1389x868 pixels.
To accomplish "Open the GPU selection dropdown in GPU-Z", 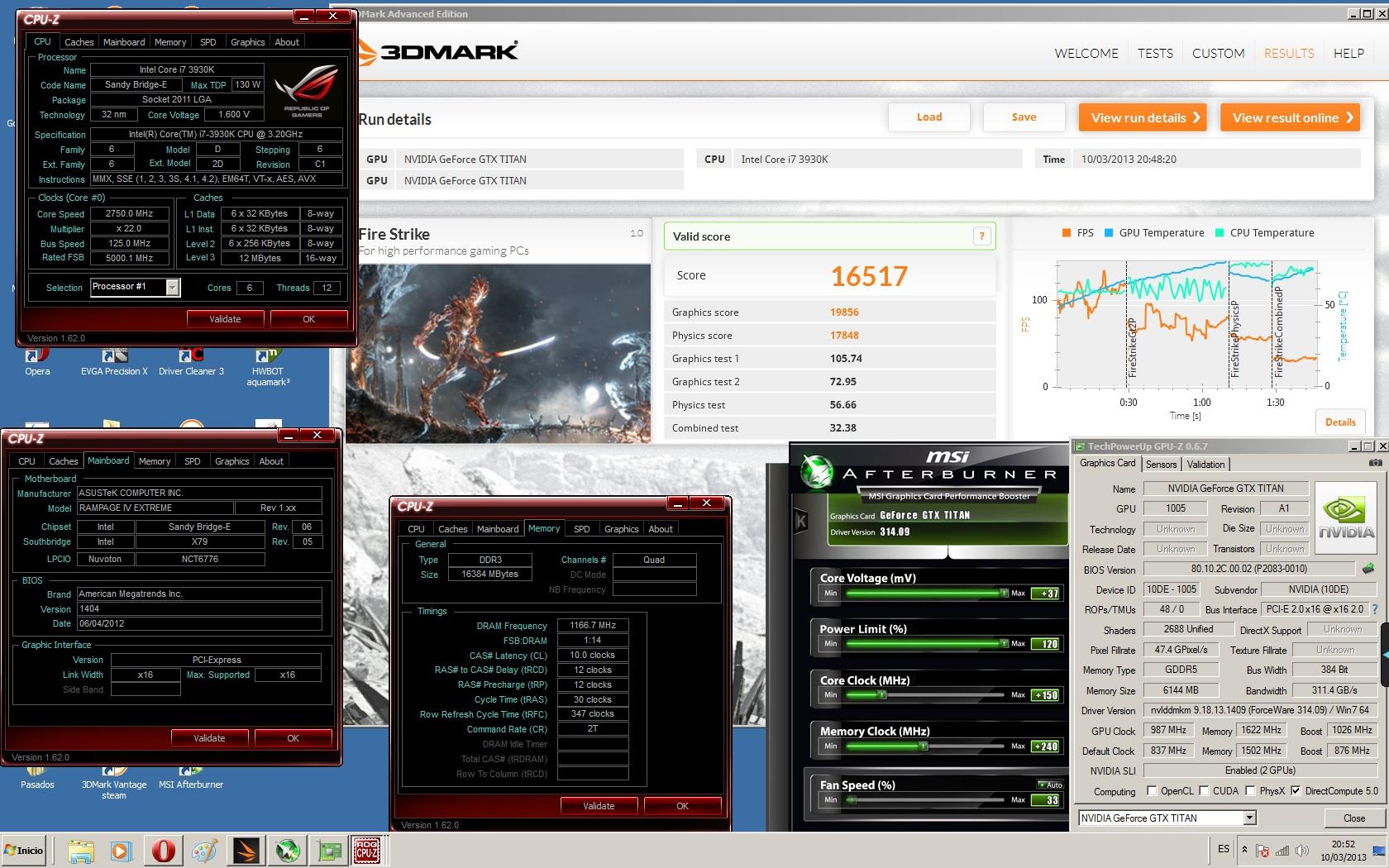I will click(1250, 818).
